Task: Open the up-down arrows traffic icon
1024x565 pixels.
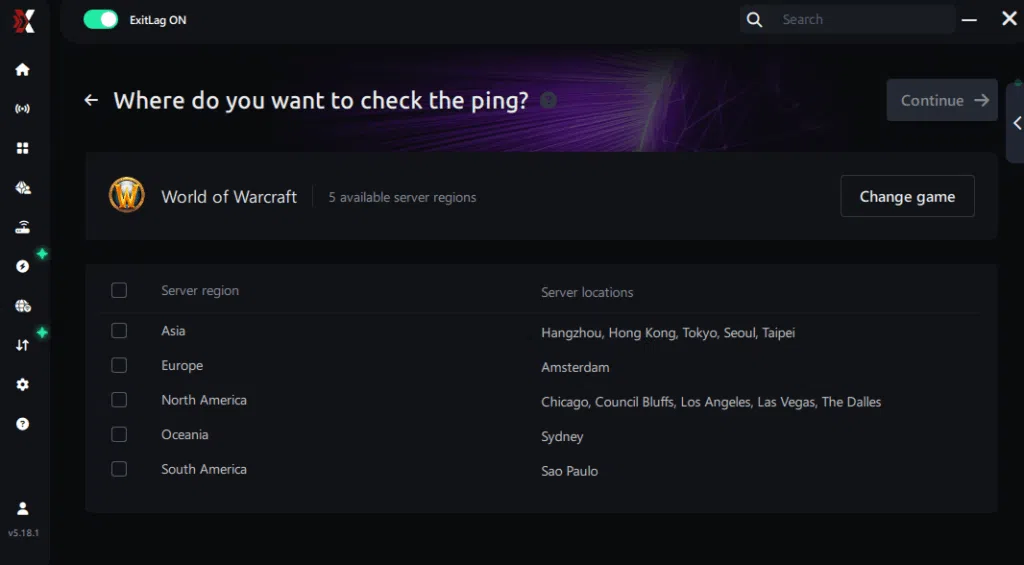Action: click(x=22, y=345)
